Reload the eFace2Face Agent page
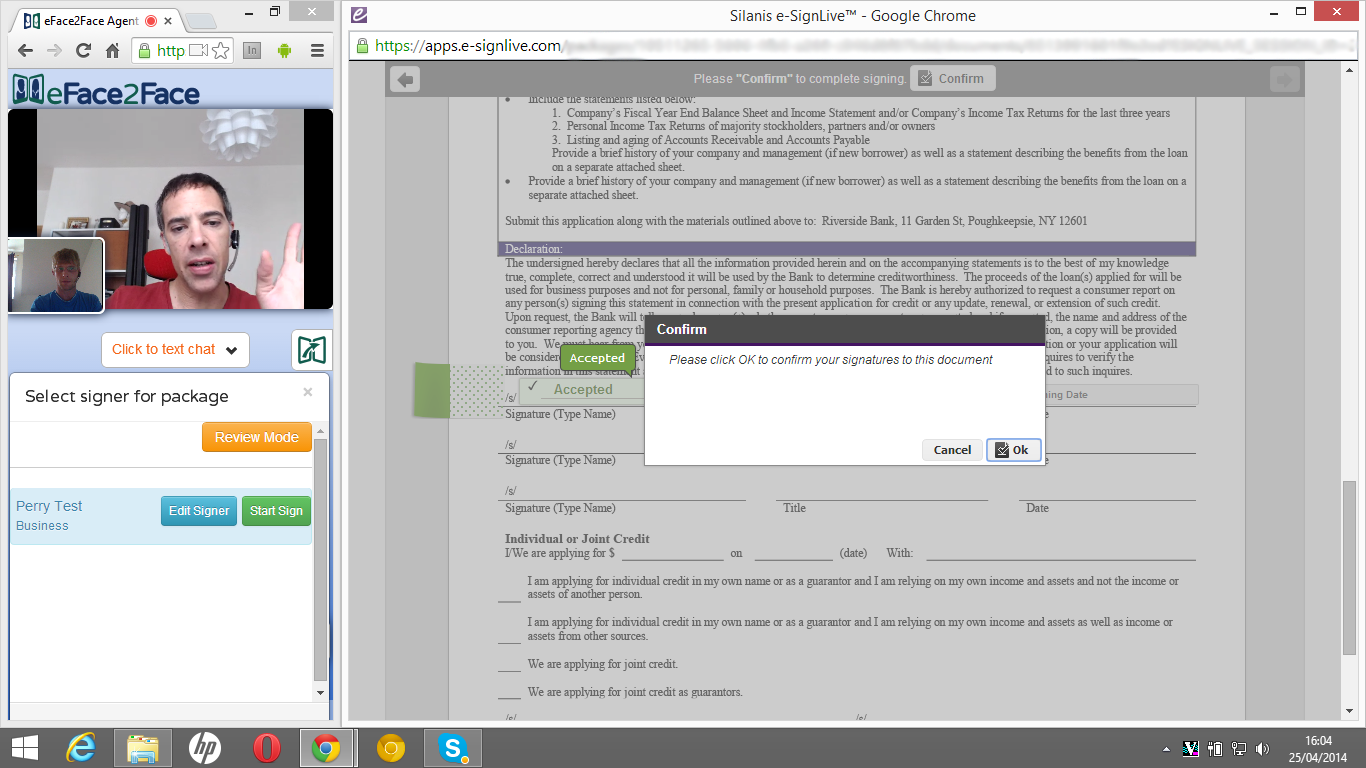 (x=84, y=50)
